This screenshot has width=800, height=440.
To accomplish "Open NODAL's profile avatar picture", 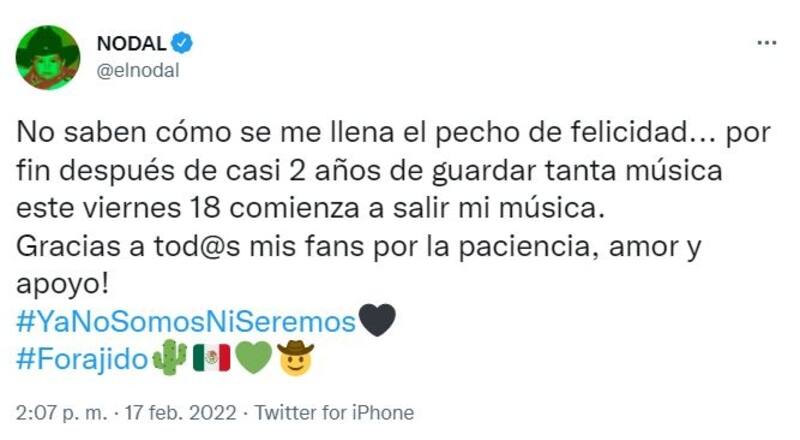I will (x=48, y=58).
